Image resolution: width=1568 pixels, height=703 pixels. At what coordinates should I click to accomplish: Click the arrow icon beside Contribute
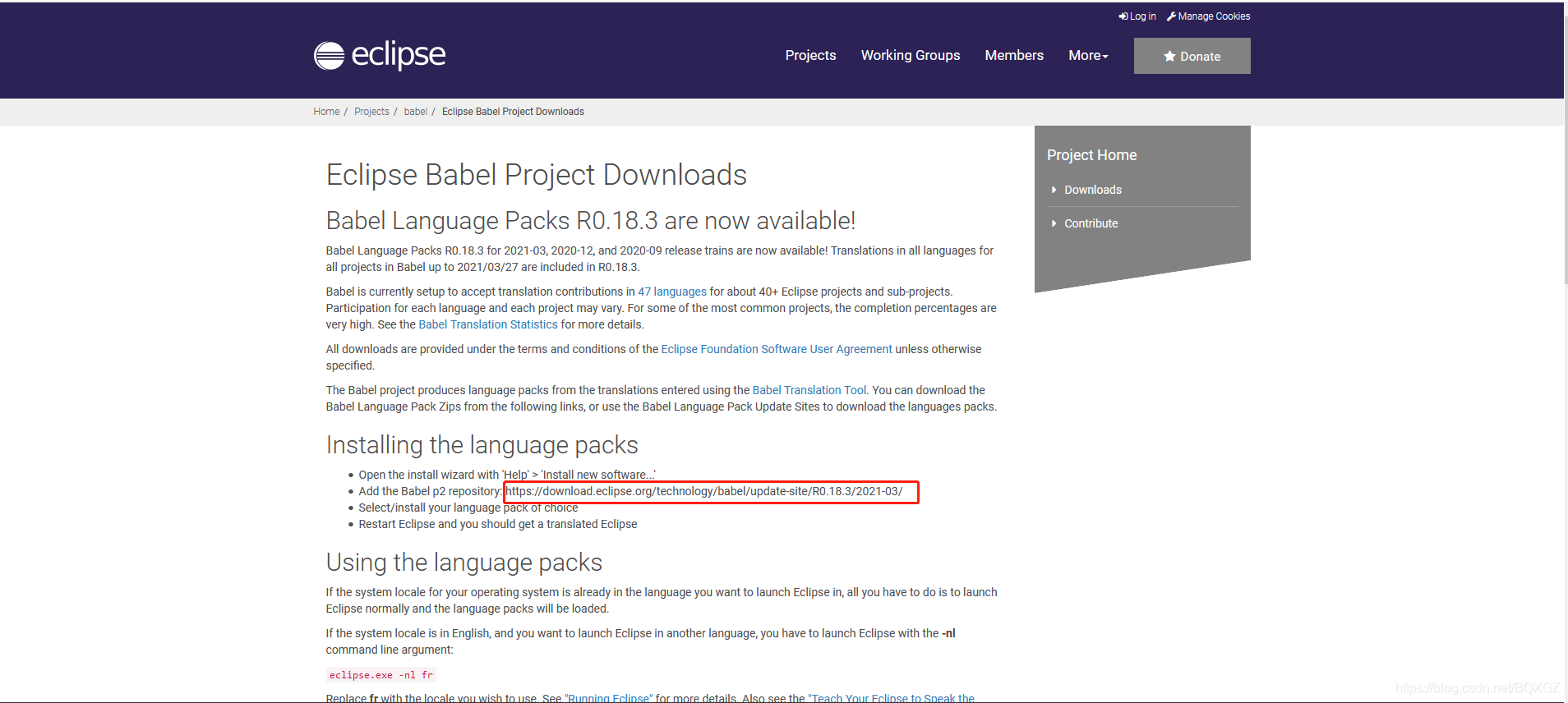pyautogui.click(x=1054, y=223)
